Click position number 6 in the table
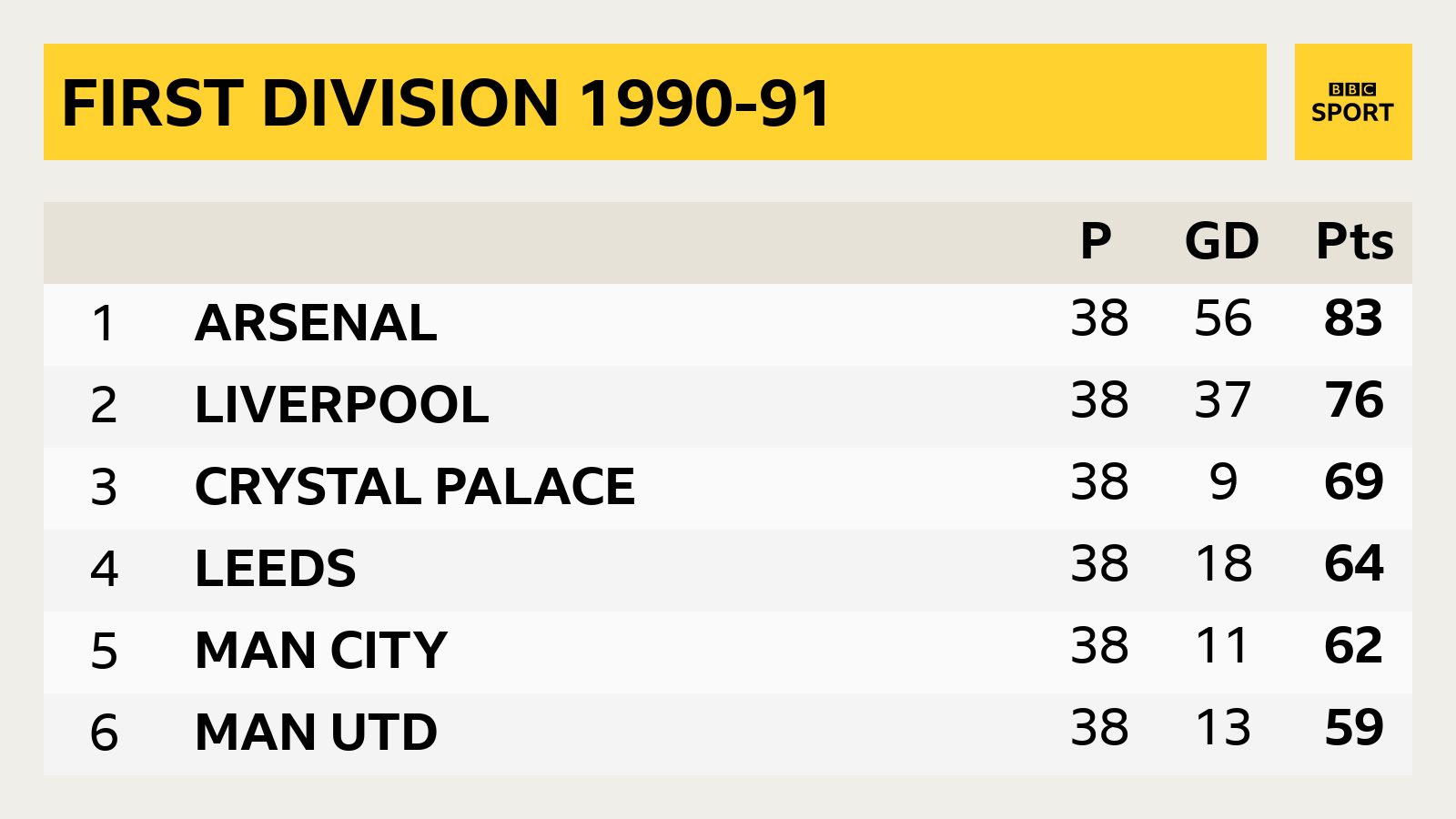This screenshot has width=1456, height=819. tap(104, 733)
